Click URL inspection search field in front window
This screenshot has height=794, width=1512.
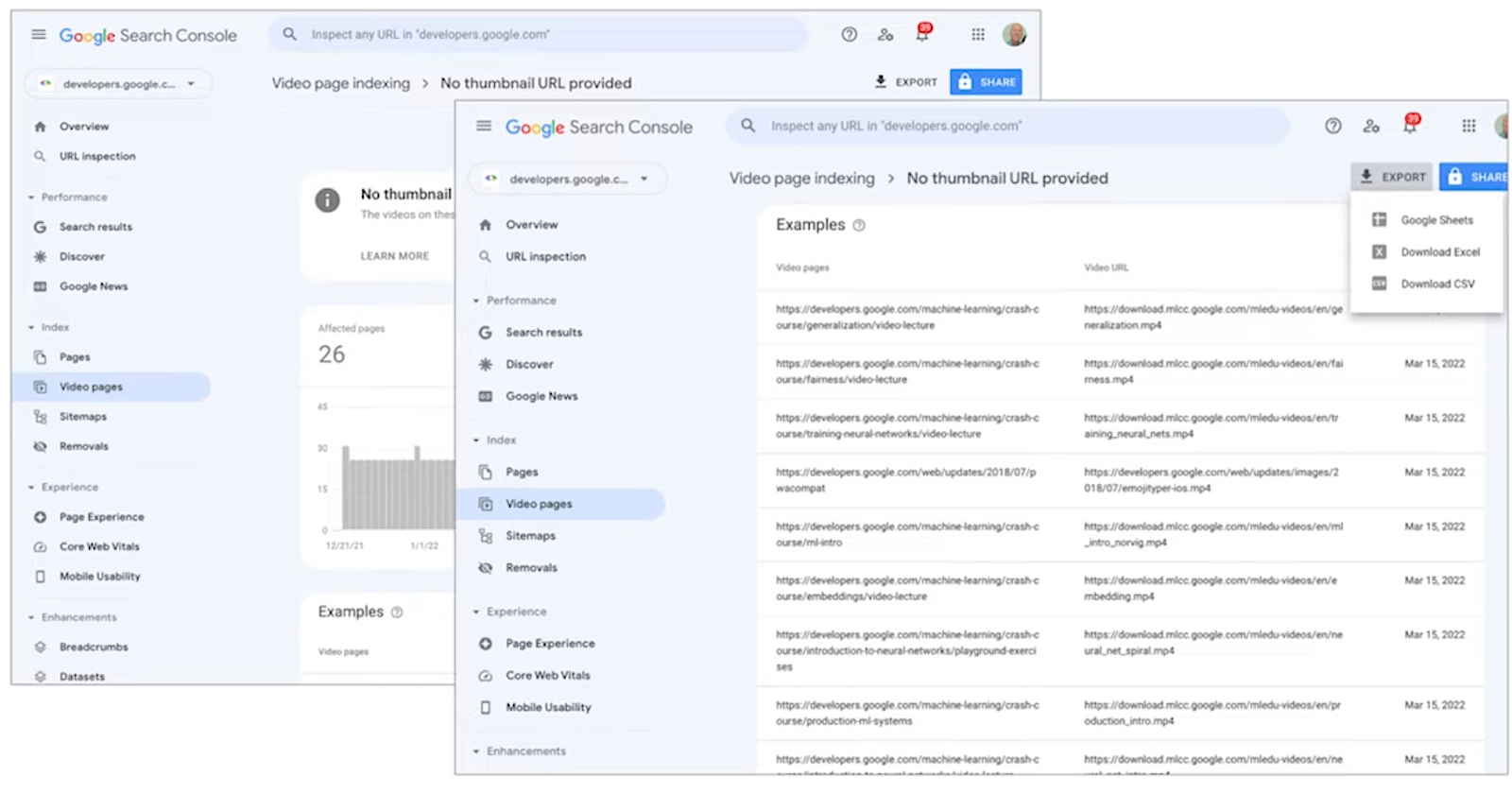click(x=1007, y=126)
